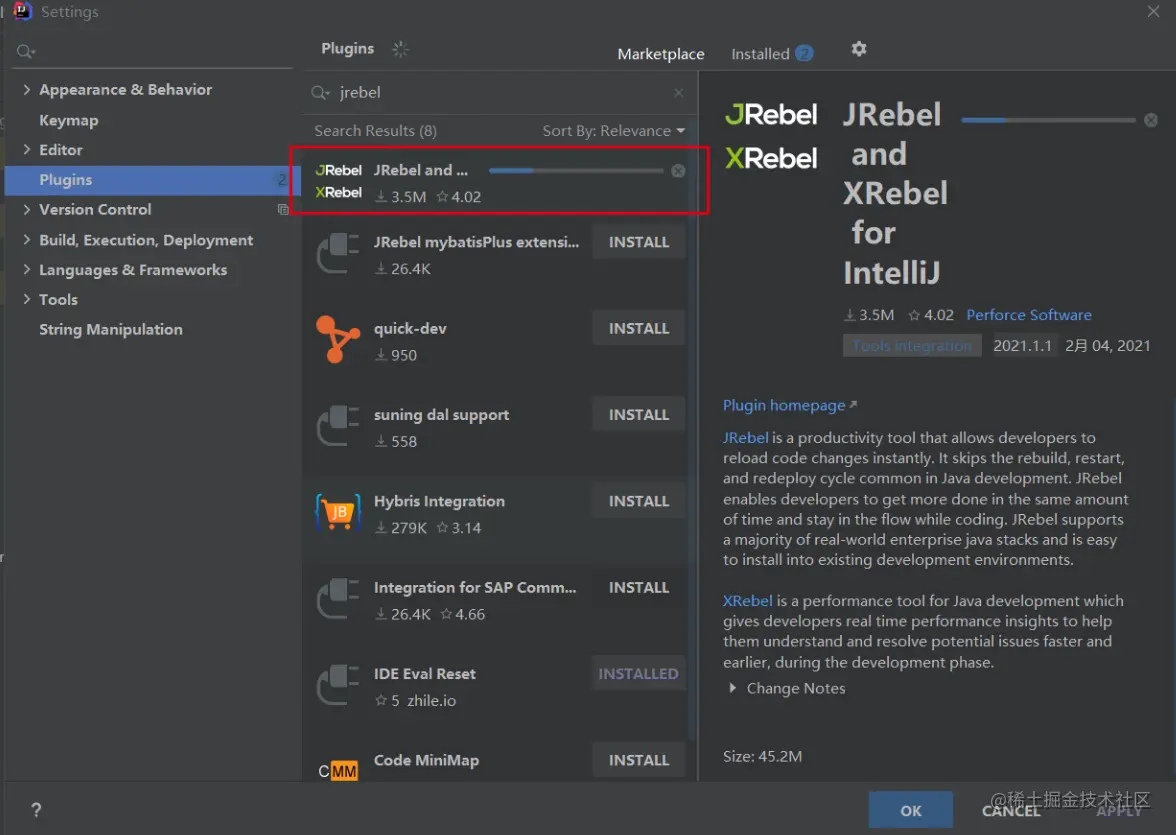Click the 2021.1.1 version text
Screen dimensions: 1176x835
coord(1022,345)
